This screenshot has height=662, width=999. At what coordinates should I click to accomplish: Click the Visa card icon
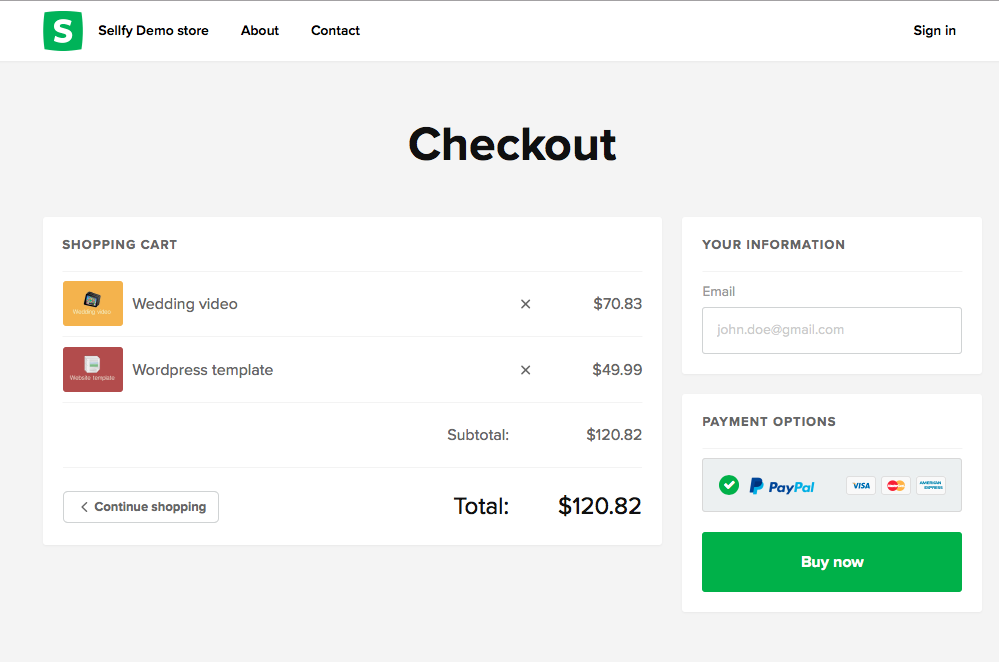tap(860, 485)
